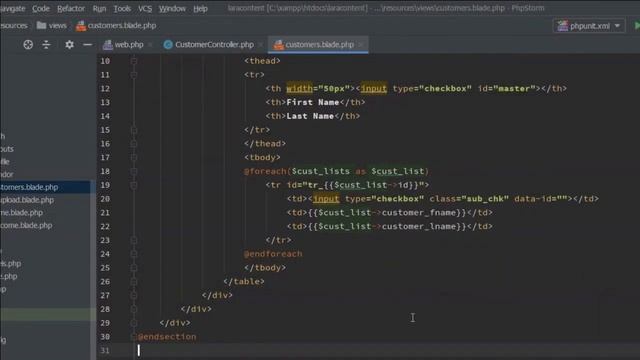Toggle fold marker at line 16
The height and width of the screenshot is (360, 640).
tap(133, 144)
